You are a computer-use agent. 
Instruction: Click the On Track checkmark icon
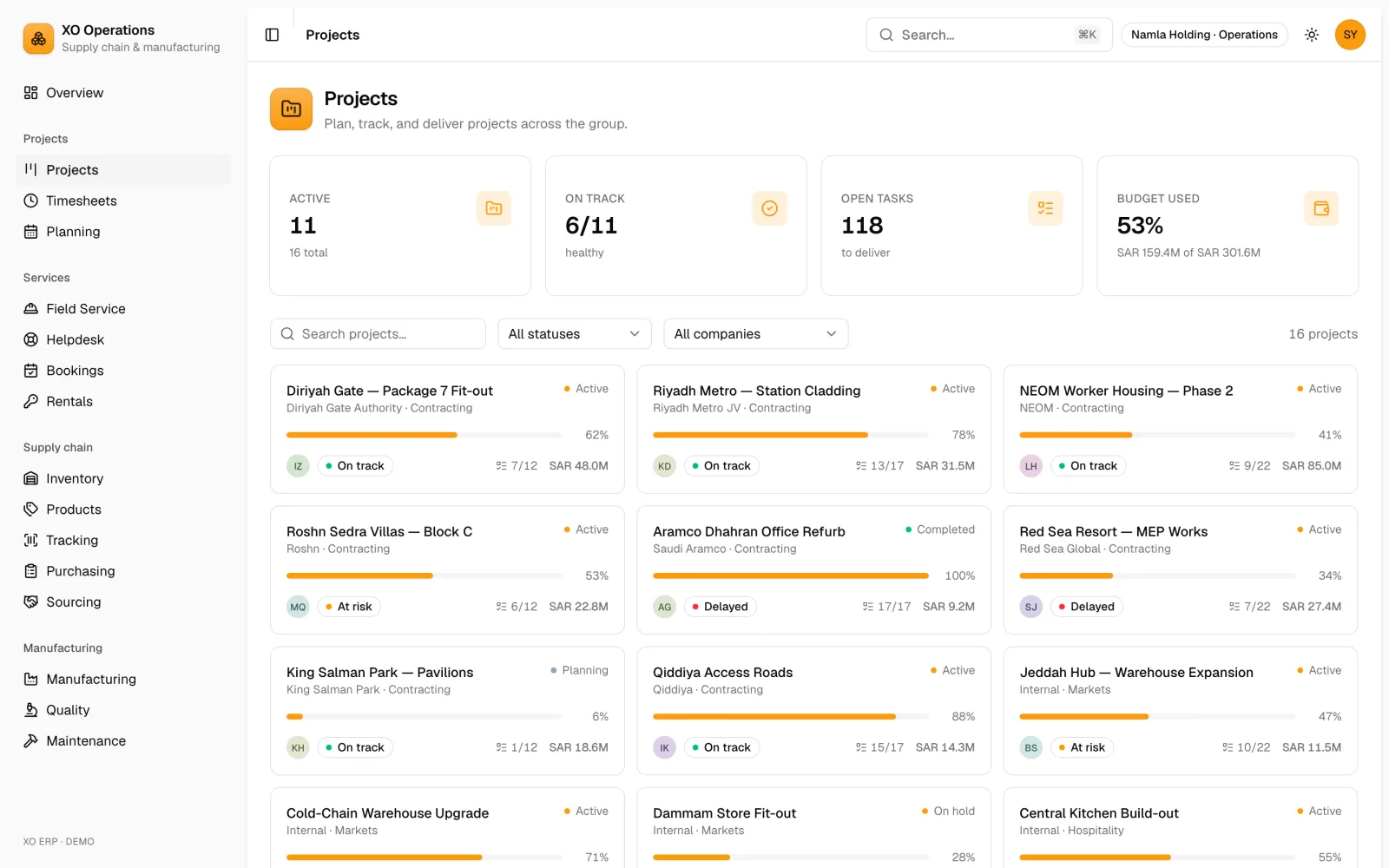(769, 208)
